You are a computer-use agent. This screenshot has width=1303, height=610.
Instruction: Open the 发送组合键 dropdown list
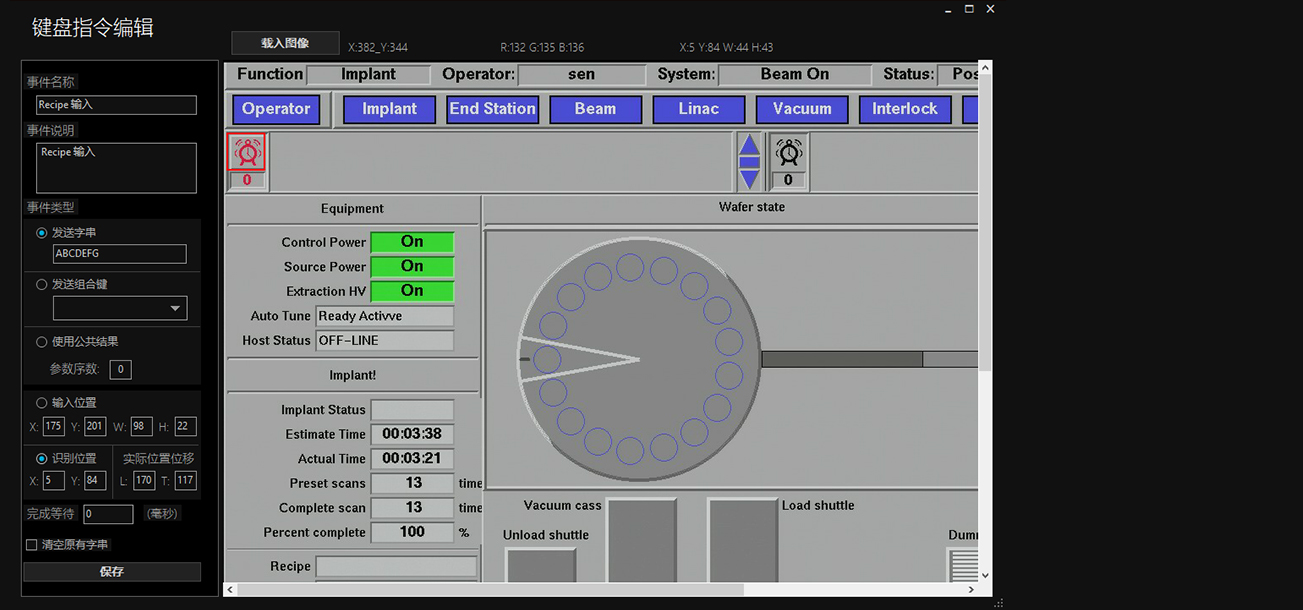176,309
